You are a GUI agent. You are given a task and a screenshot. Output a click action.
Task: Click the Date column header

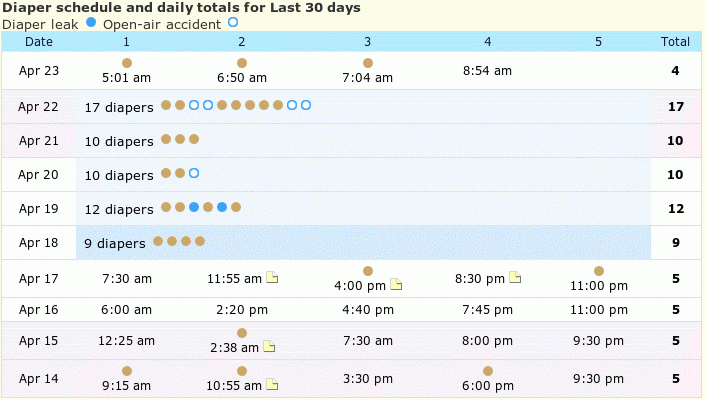click(39, 42)
